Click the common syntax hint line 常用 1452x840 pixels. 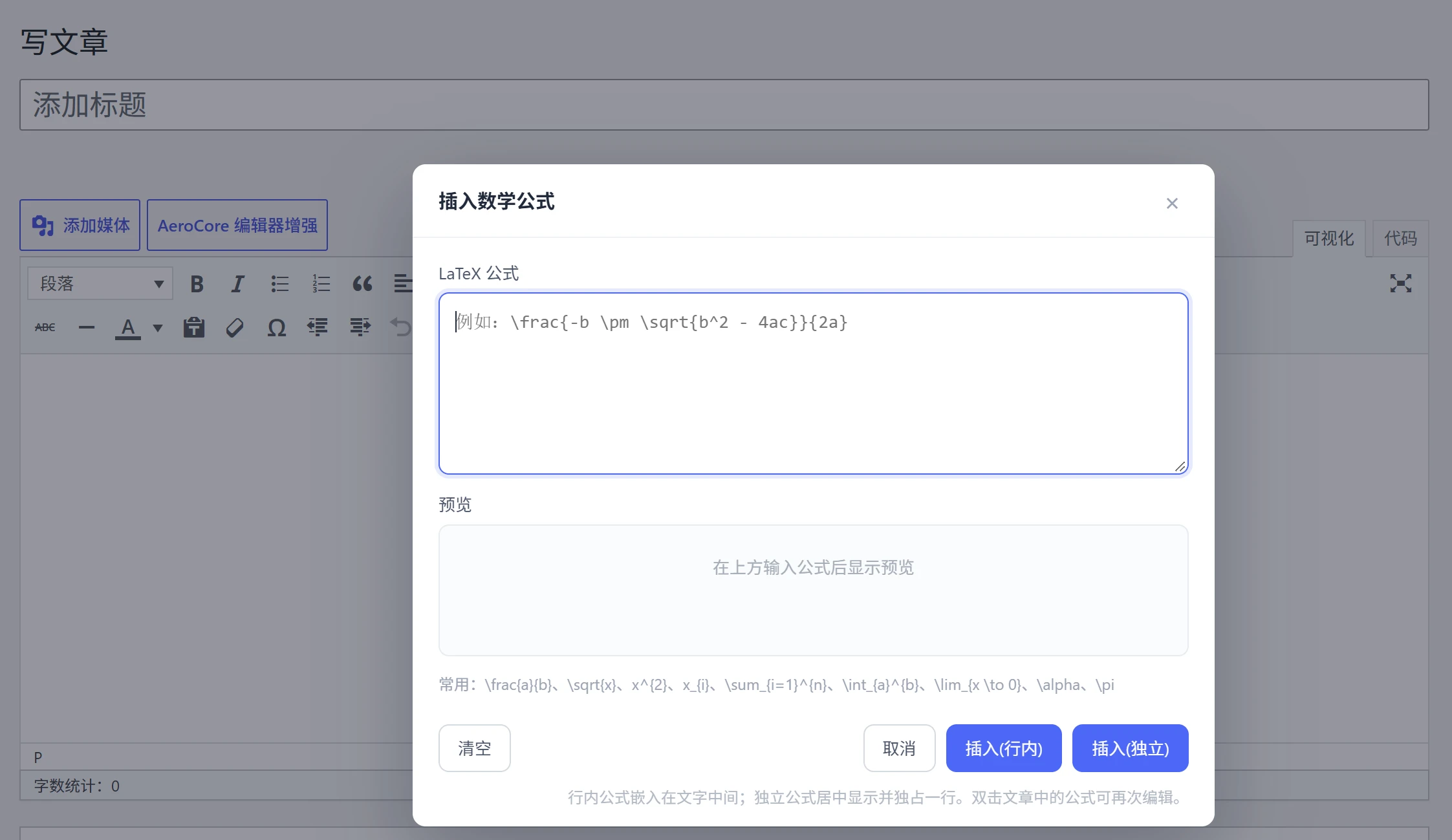pos(776,685)
